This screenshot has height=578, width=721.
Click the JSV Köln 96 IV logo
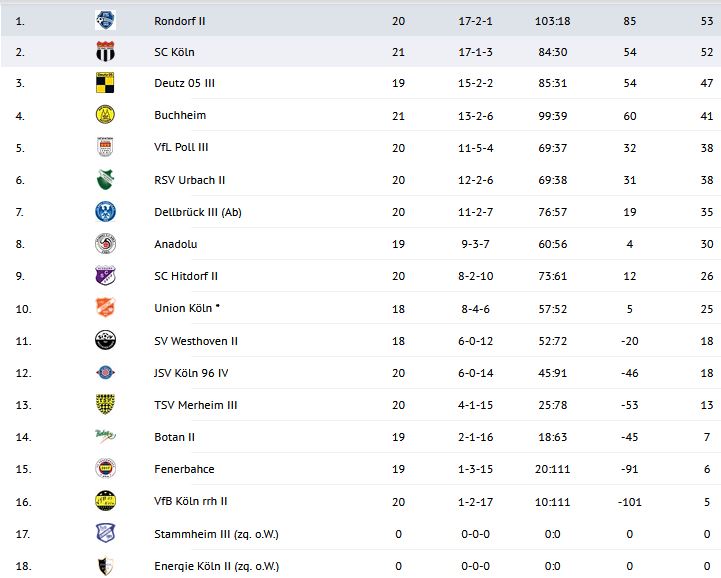[x=105, y=373]
